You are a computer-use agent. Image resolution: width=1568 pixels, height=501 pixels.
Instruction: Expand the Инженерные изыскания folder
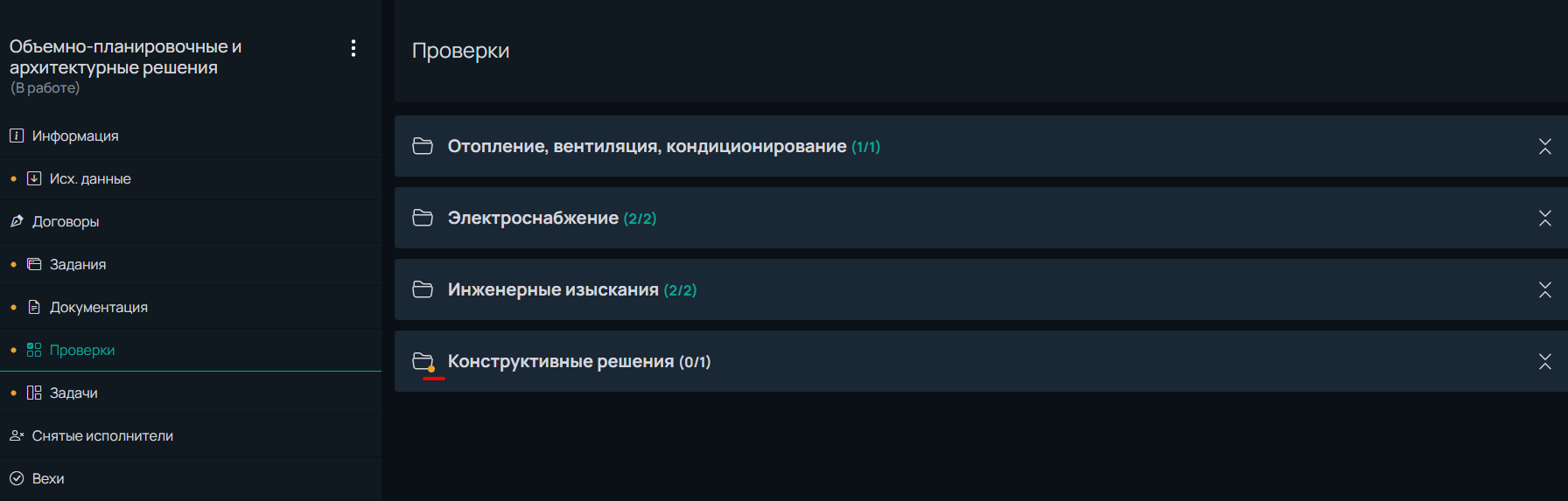point(981,289)
